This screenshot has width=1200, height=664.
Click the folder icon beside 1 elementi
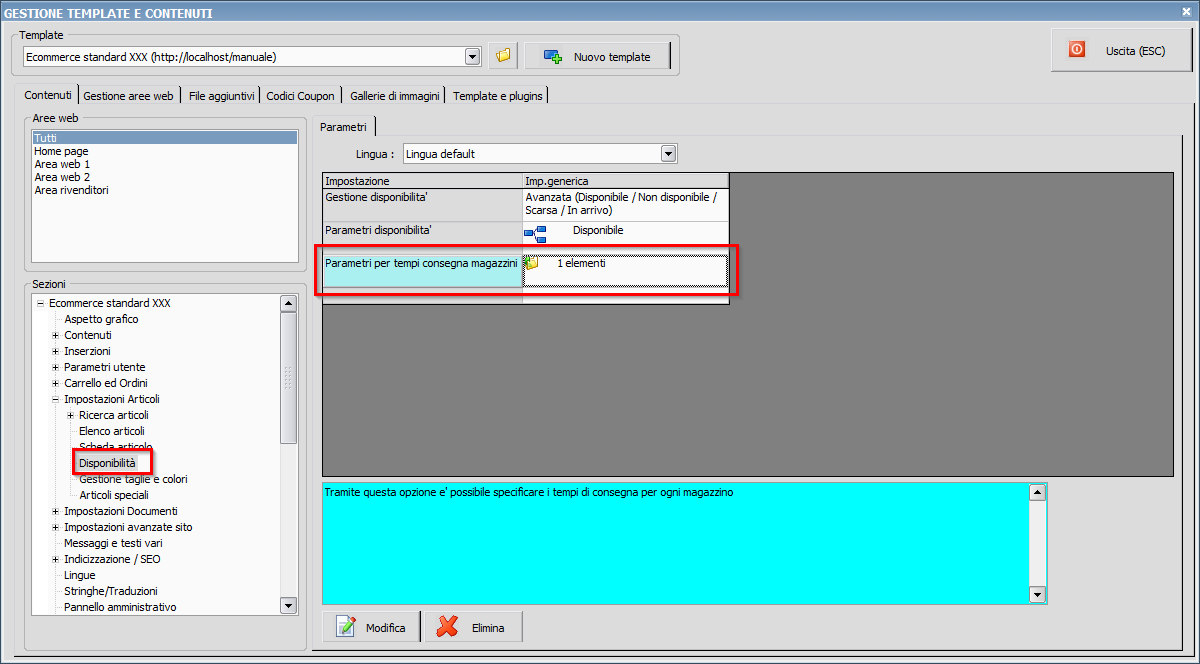pyautogui.click(x=532, y=264)
